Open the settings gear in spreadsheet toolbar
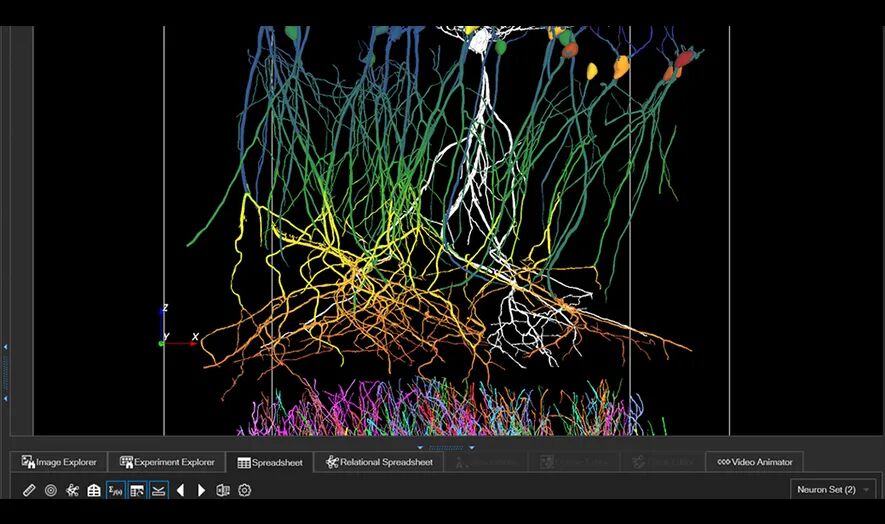Viewport: 885px width, 524px height. coord(244,490)
